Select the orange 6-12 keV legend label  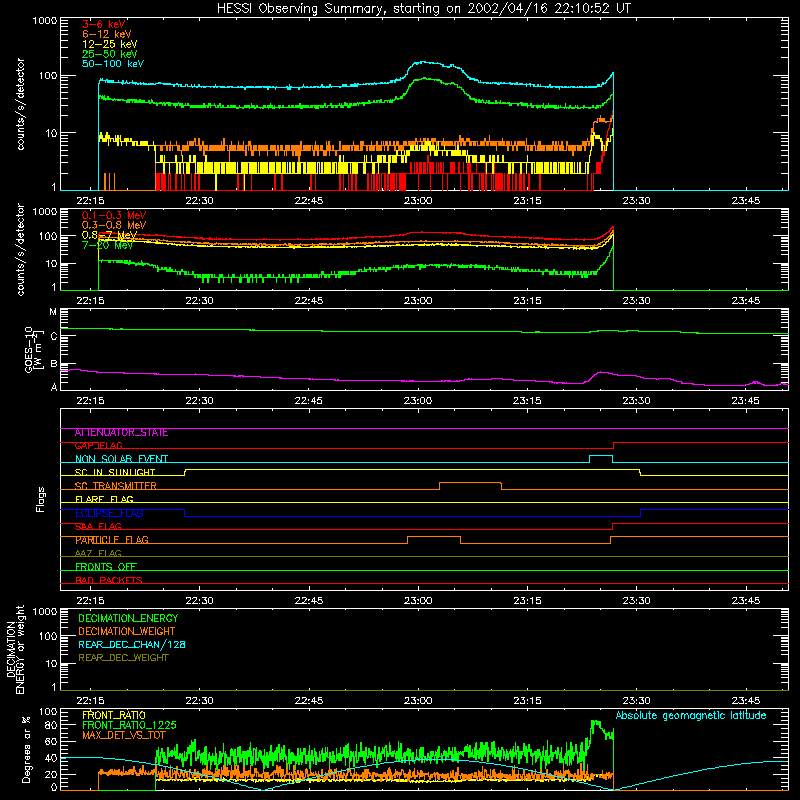[107, 34]
